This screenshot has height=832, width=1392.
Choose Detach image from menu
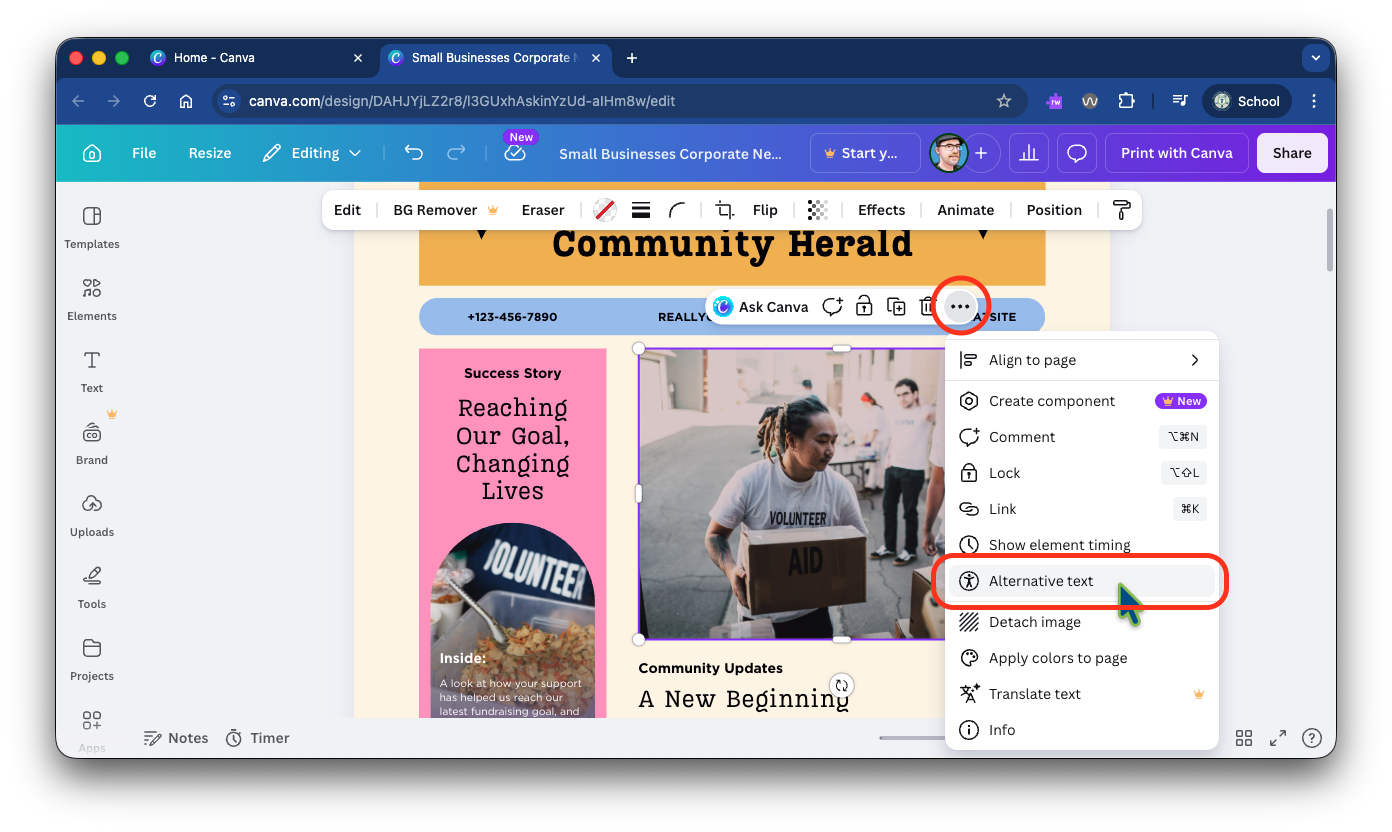pos(1082,622)
